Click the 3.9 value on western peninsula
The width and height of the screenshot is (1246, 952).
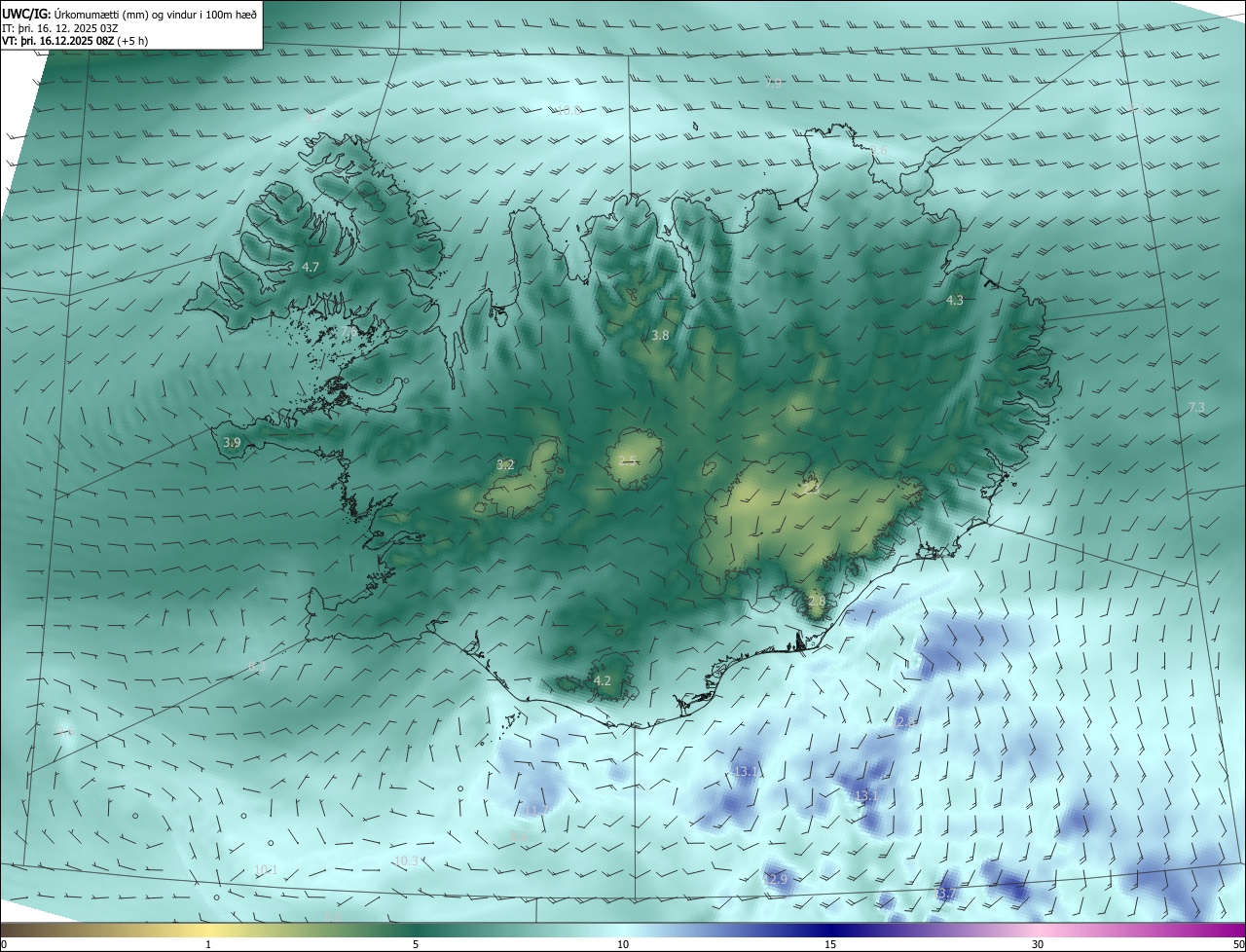pos(232,443)
